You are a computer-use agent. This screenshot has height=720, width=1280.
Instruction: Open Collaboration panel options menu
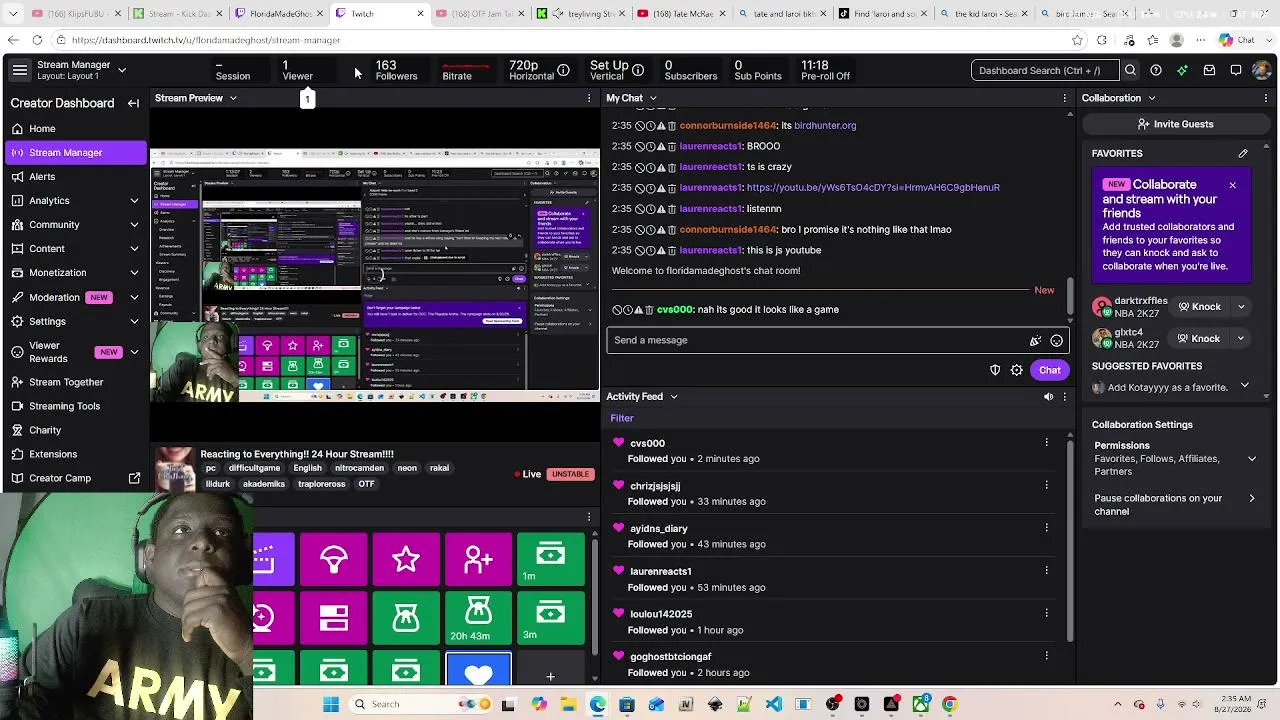point(1268,98)
